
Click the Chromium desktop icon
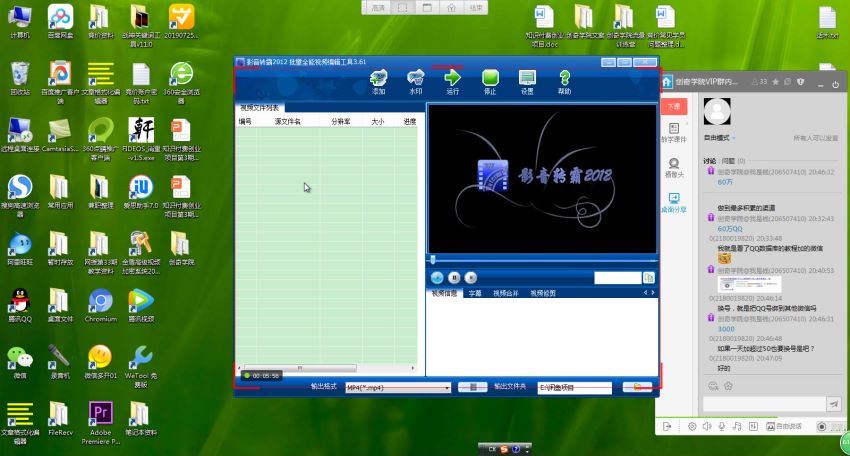pos(101,306)
